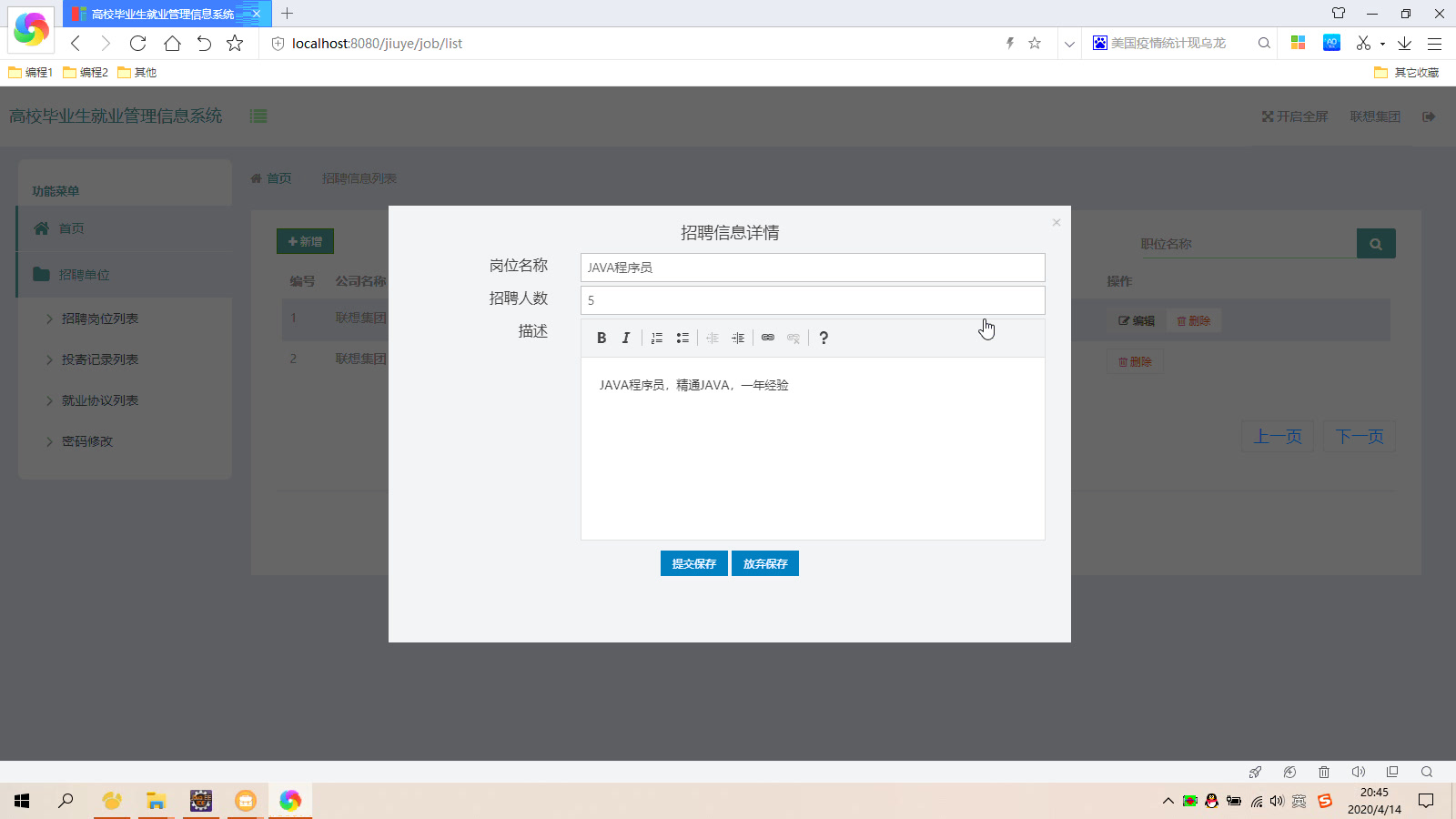
Task: Click 开启全屏 to enter fullscreen
Action: (x=1295, y=116)
